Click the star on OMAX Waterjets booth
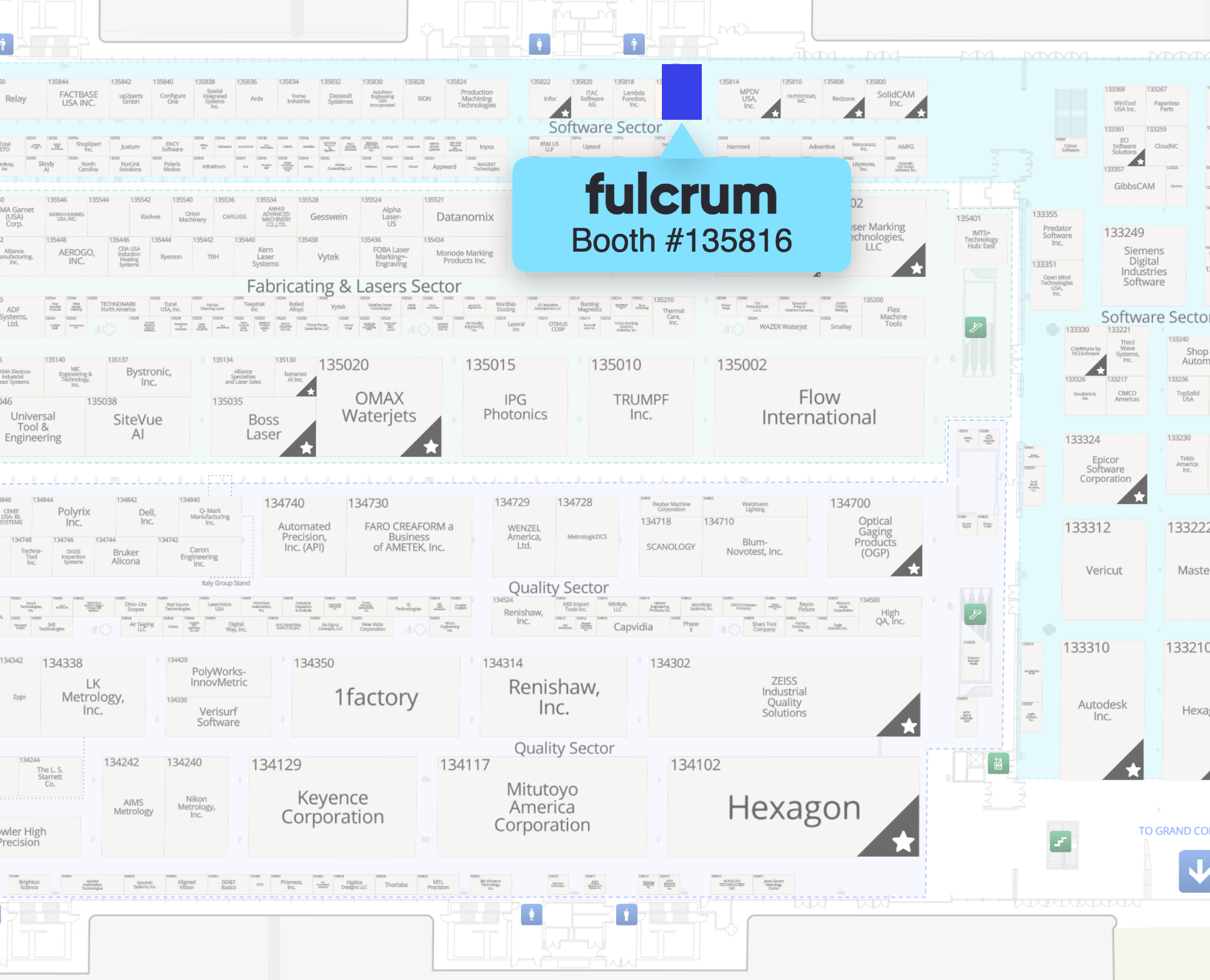 click(430, 446)
